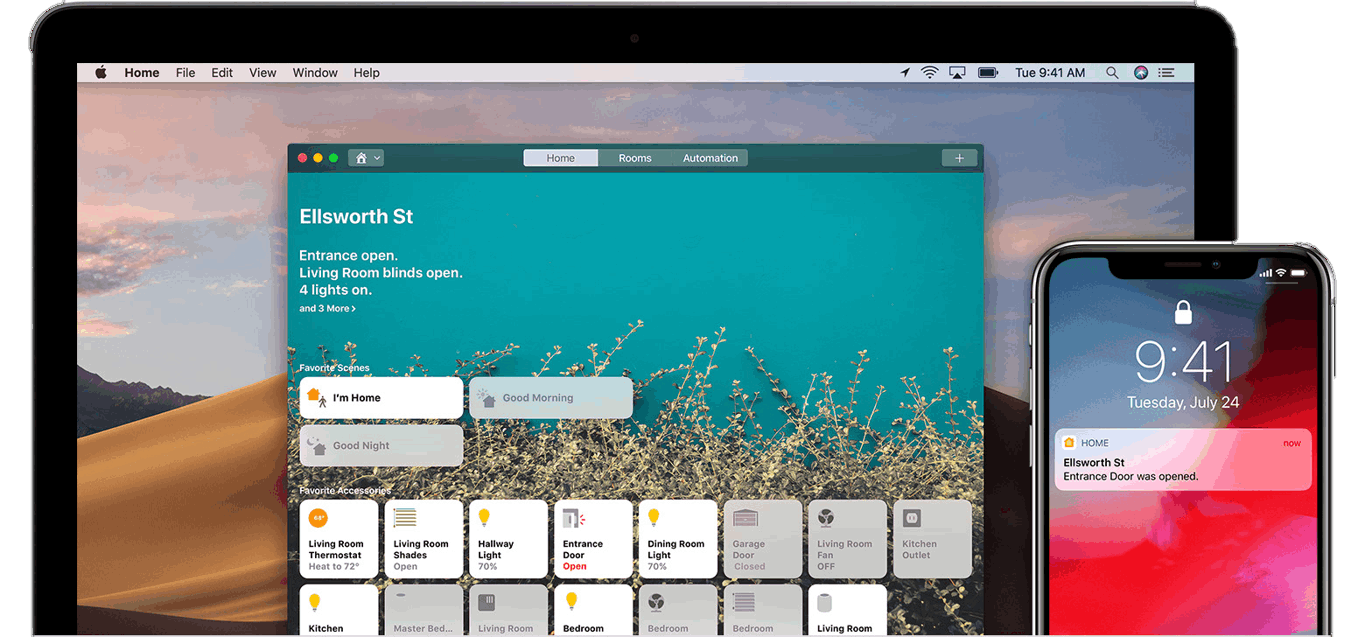Turn on the Good Night scene
Viewport: 1365px width, 637px height.
(x=381, y=446)
